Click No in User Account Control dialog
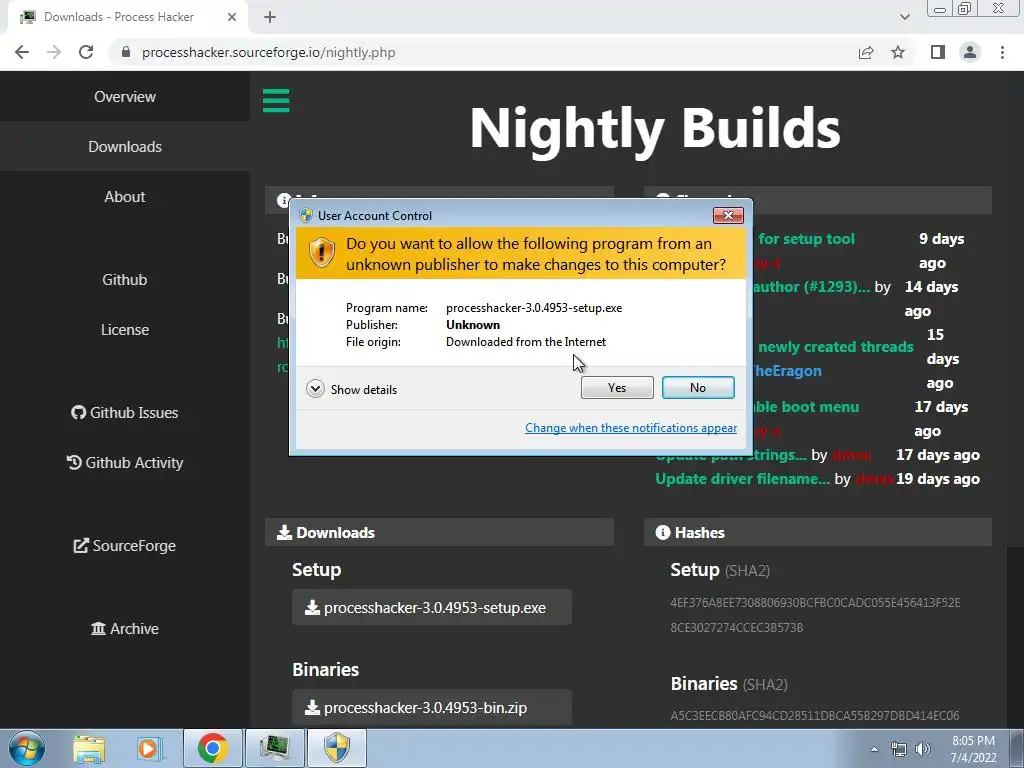This screenshot has height=768, width=1024. (x=697, y=387)
